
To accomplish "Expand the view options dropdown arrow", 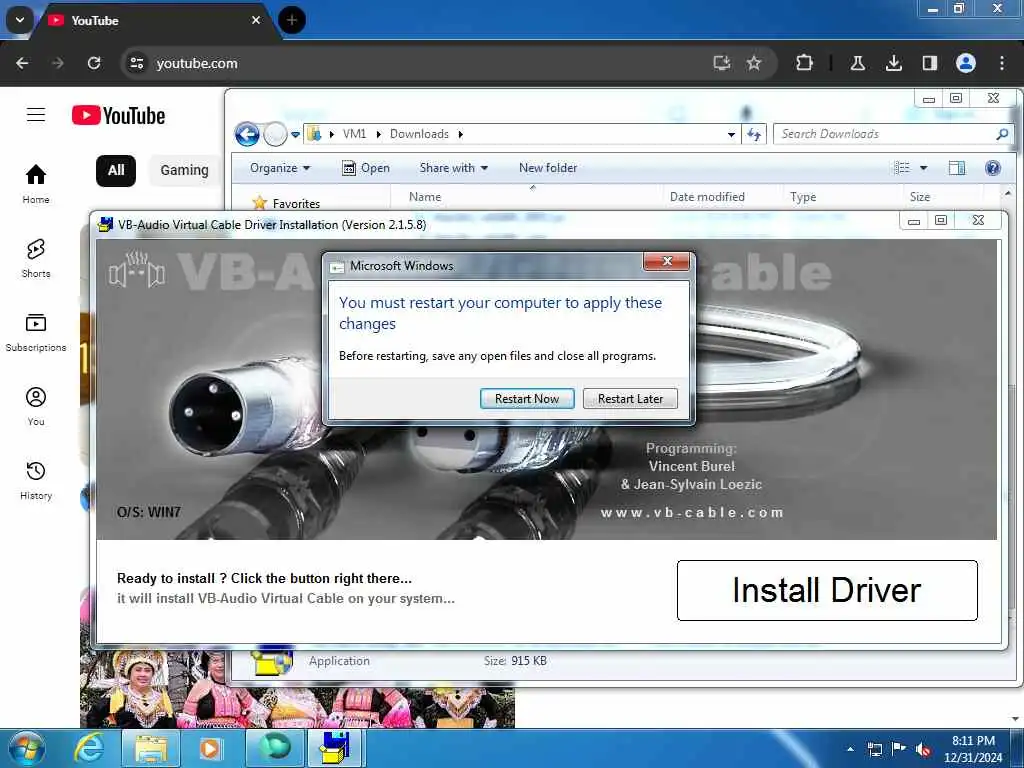I will [x=923, y=168].
